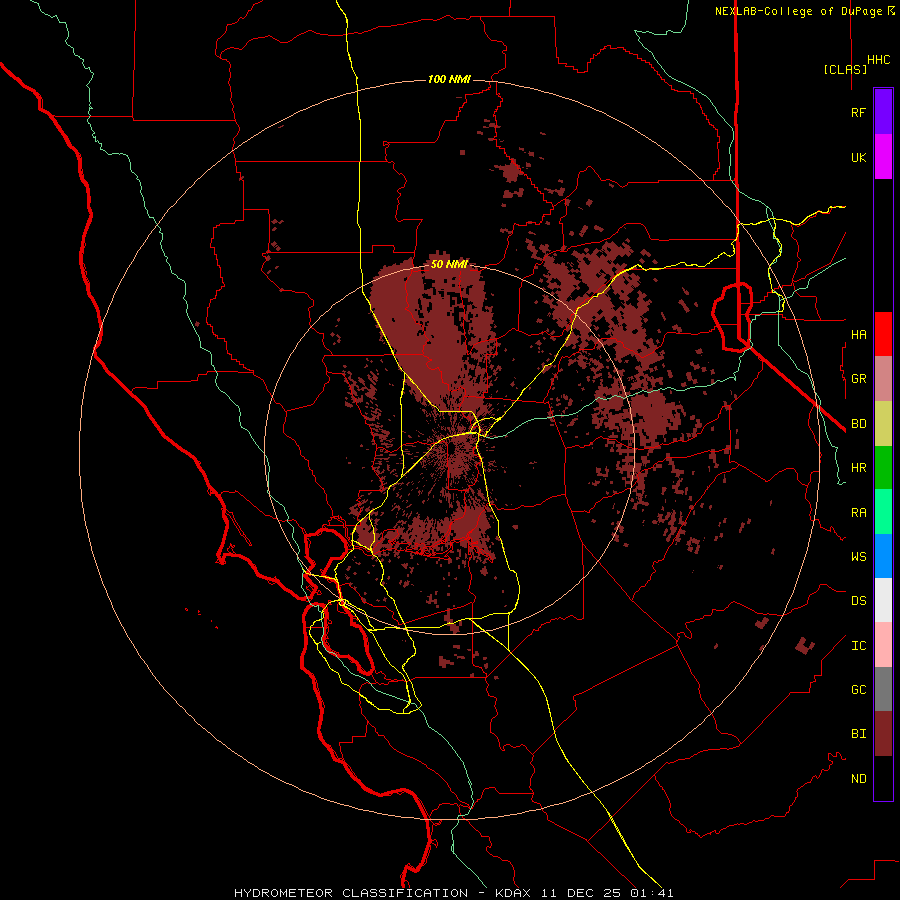This screenshot has width=900, height=900.
Task: Select the GR pink-brown legend swatch
Action: [x=883, y=379]
